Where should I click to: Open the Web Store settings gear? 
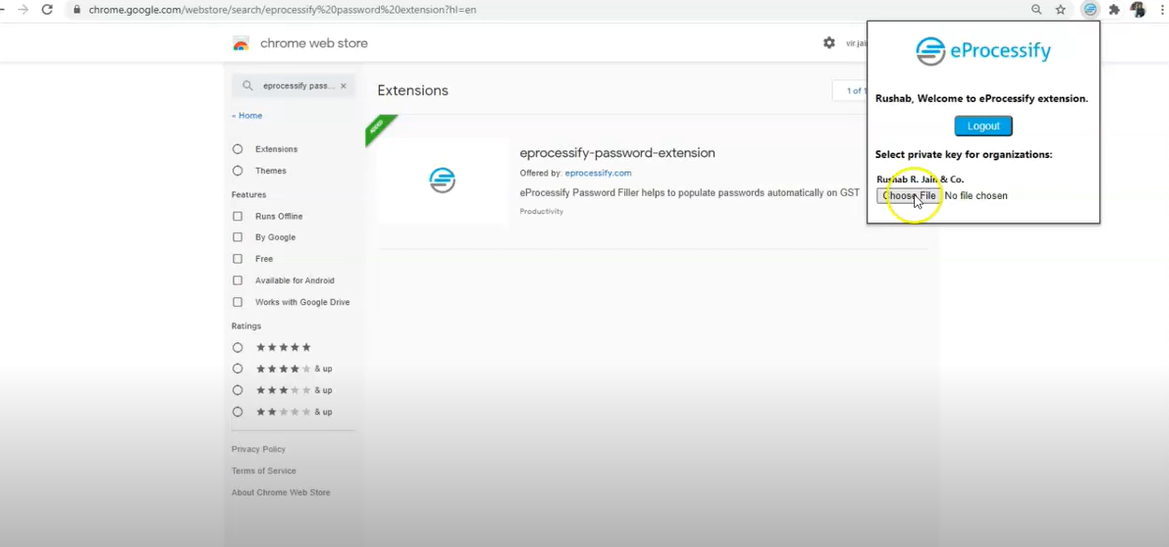(x=829, y=43)
